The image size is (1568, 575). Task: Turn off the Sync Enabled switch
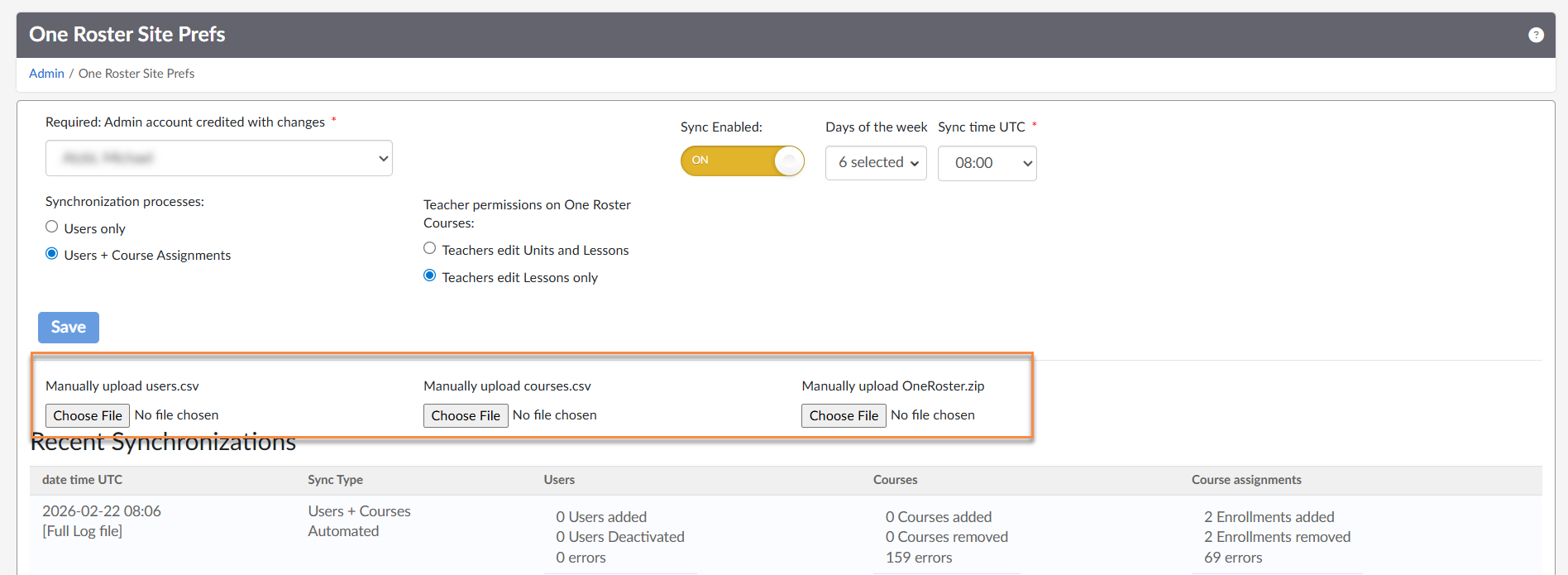pyautogui.click(x=742, y=161)
